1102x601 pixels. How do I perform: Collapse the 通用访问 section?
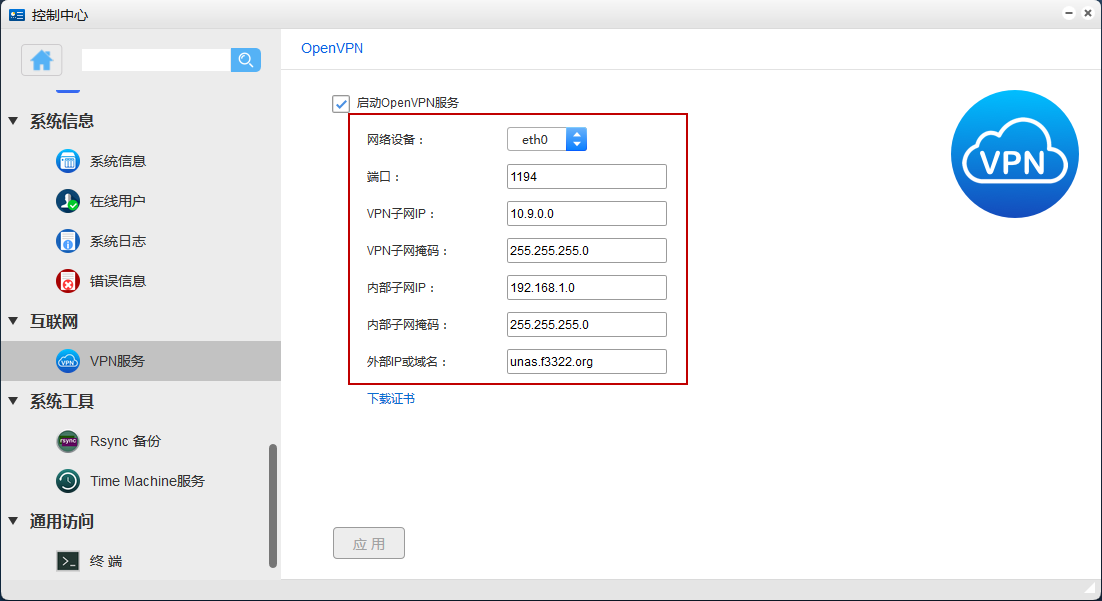(13, 521)
